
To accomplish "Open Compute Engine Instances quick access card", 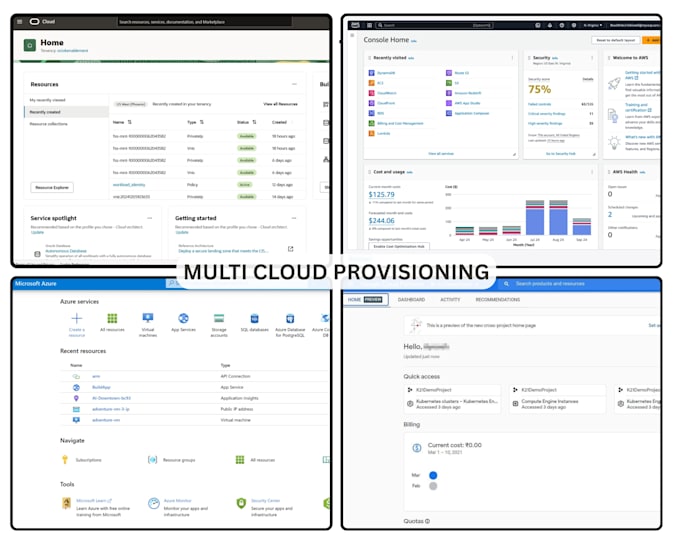I will pos(558,398).
